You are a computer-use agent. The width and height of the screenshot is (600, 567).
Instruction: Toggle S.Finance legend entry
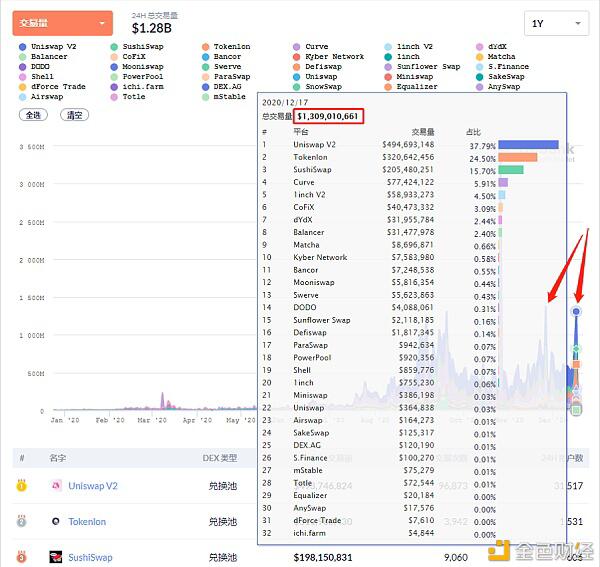[502, 67]
